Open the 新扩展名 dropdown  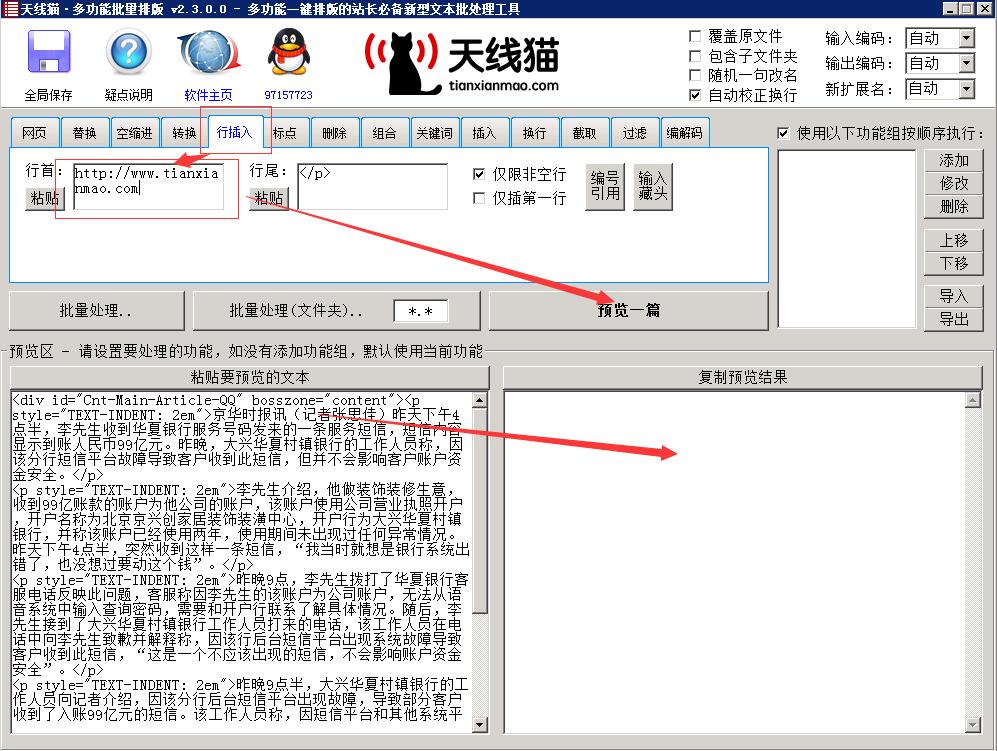[966, 88]
